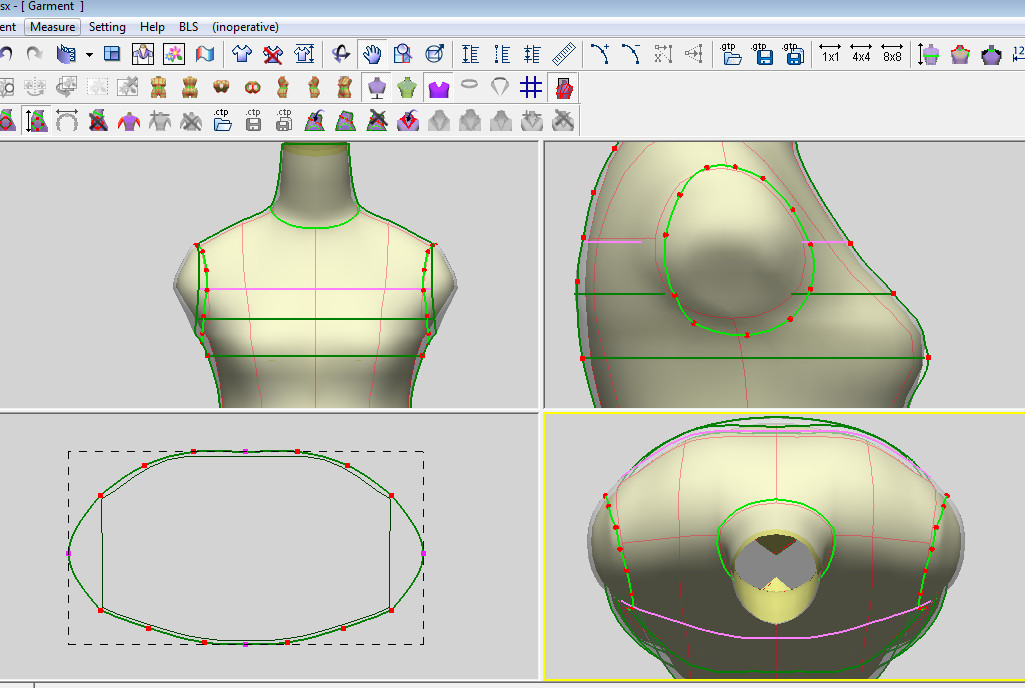1025x688 pixels.
Task: Select the 4x4 grid size button
Action: coord(860,54)
